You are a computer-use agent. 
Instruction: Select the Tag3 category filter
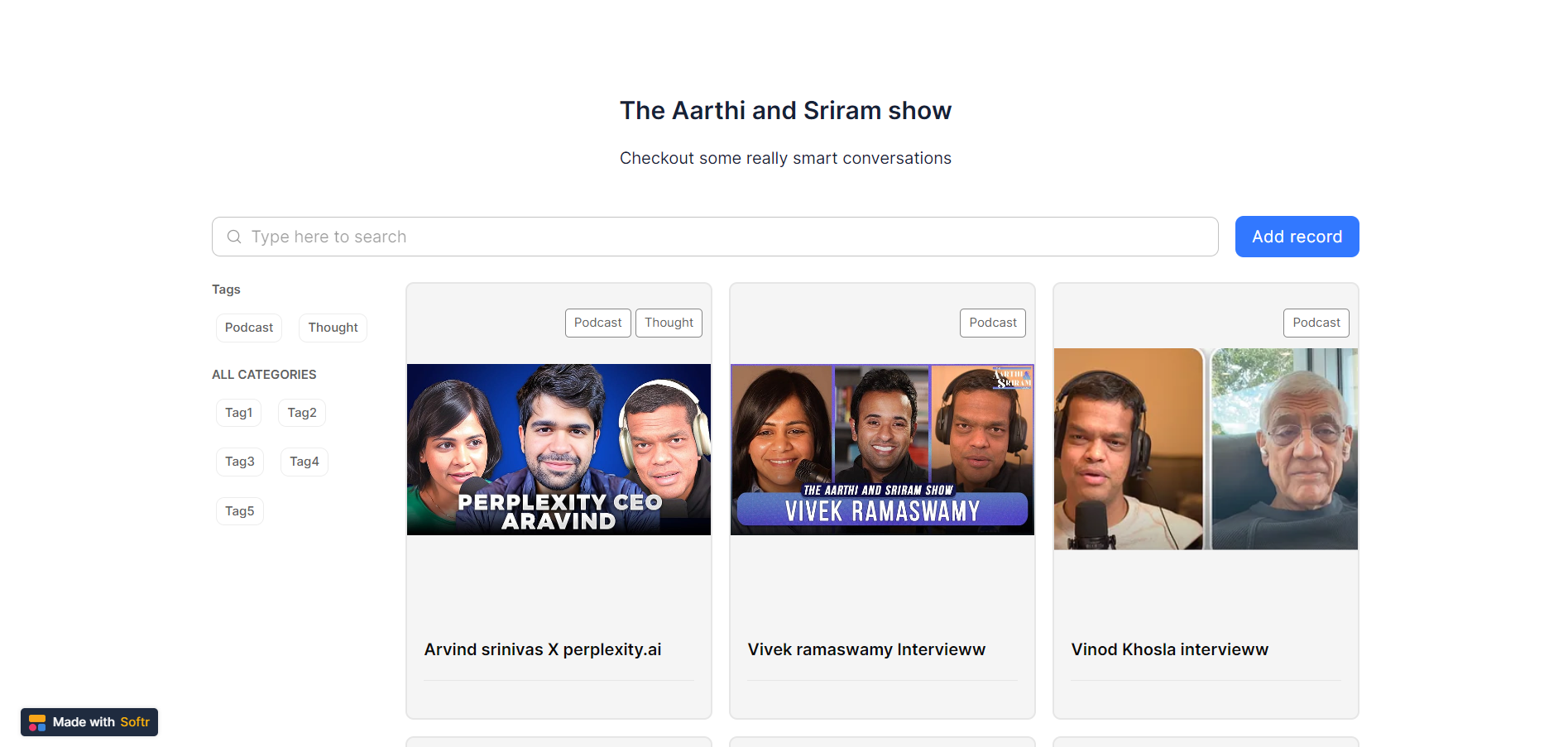pos(240,462)
